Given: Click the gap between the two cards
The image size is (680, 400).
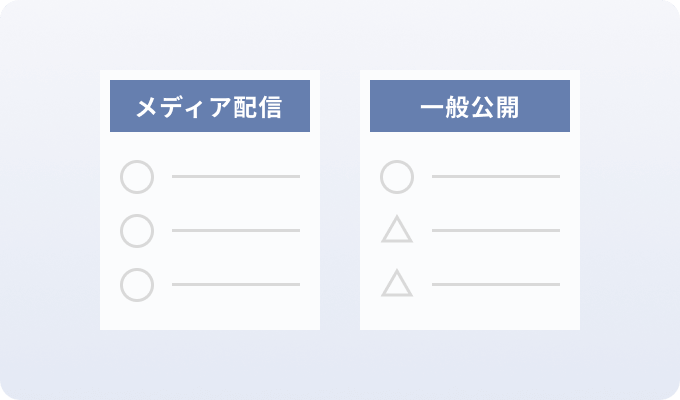Looking at the screenshot, I should [x=340, y=200].
